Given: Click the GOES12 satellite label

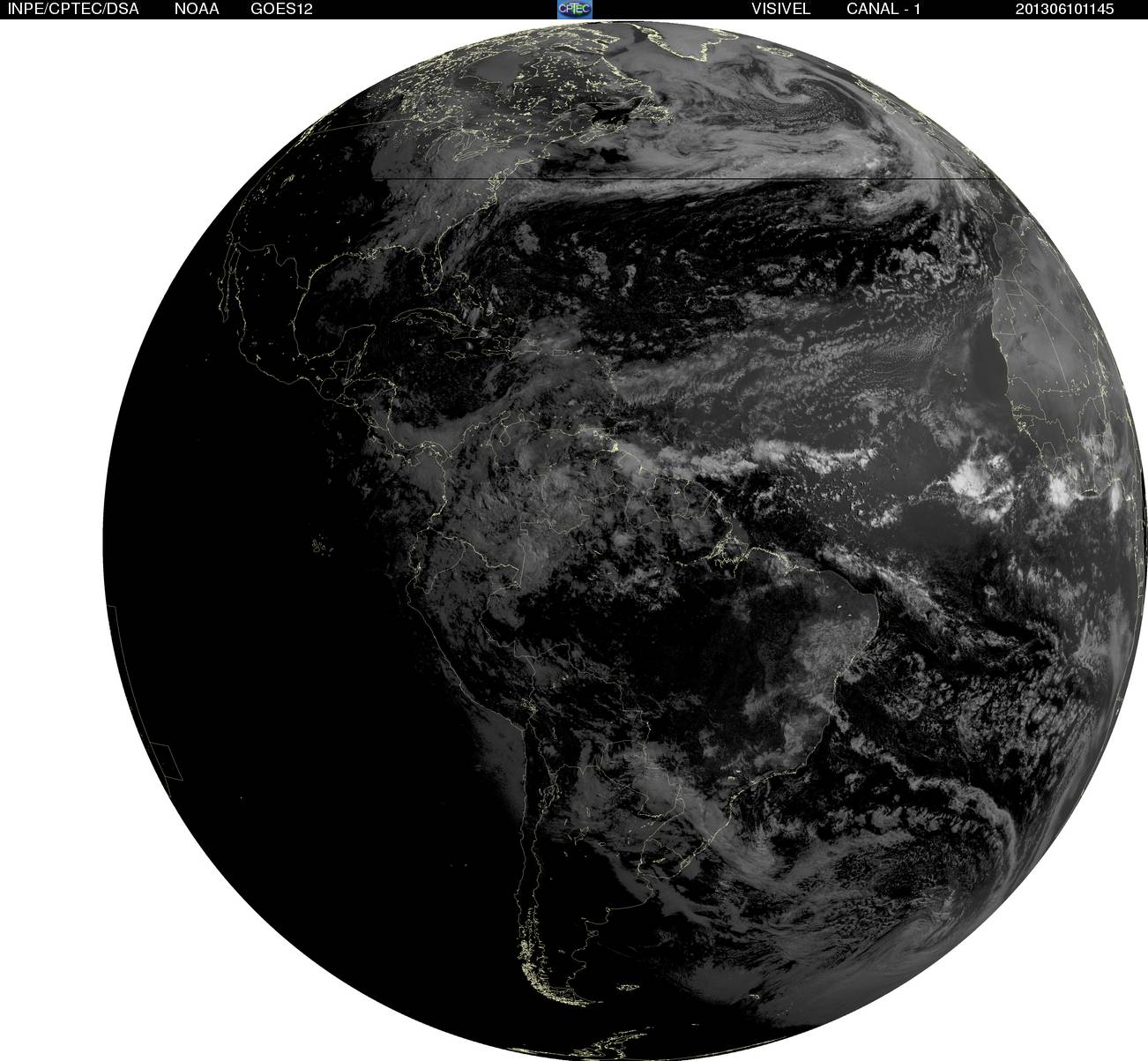Looking at the screenshot, I should (x=281, y=9).
